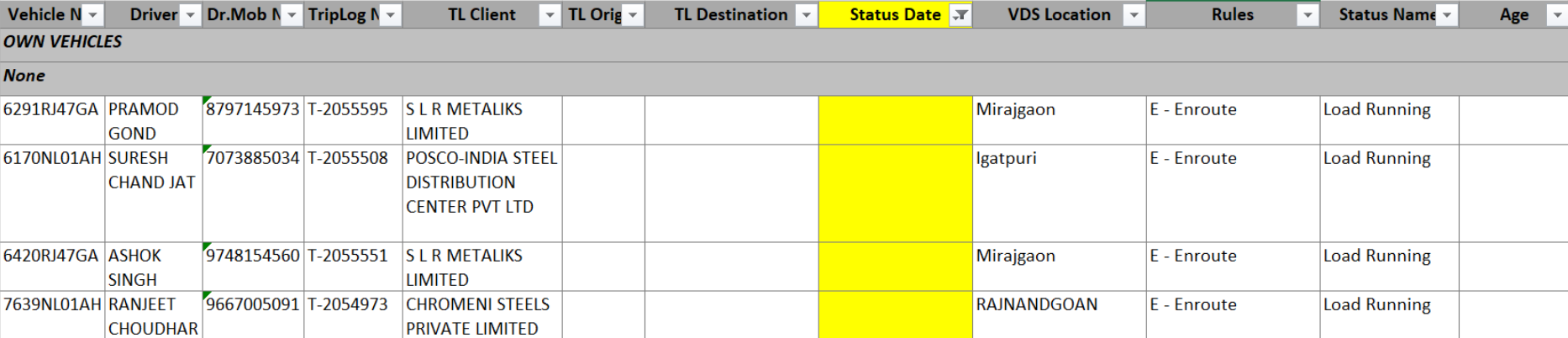Click the CHROMENI STEELS PRIVATE LIMITED cell
The height and width of the screenshot is (338, 1568).
477,315
